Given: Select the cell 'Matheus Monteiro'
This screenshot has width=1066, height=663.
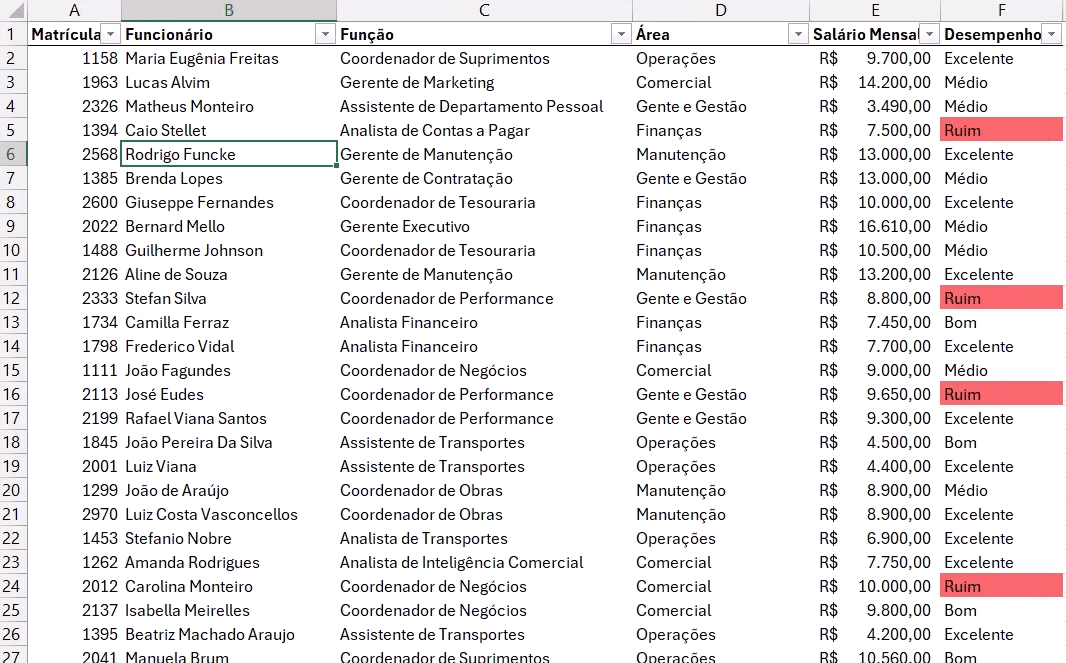Looking at the screenshot, I should pyautogui.click(x=229, y=106).
